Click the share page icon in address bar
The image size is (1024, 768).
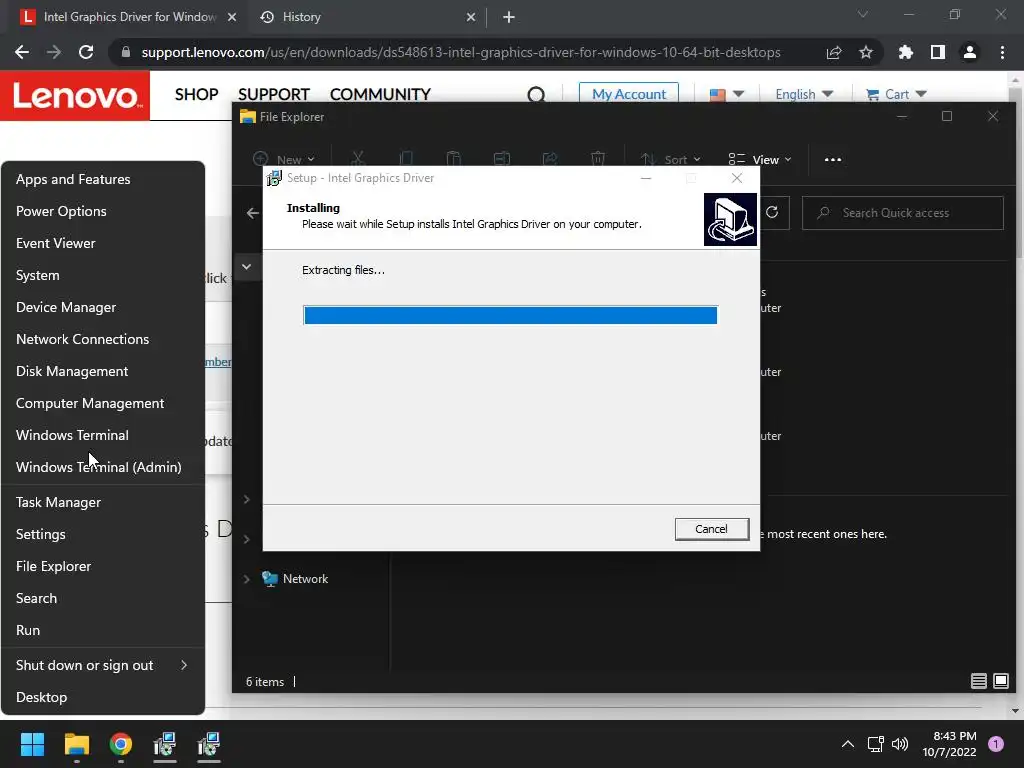834,52
